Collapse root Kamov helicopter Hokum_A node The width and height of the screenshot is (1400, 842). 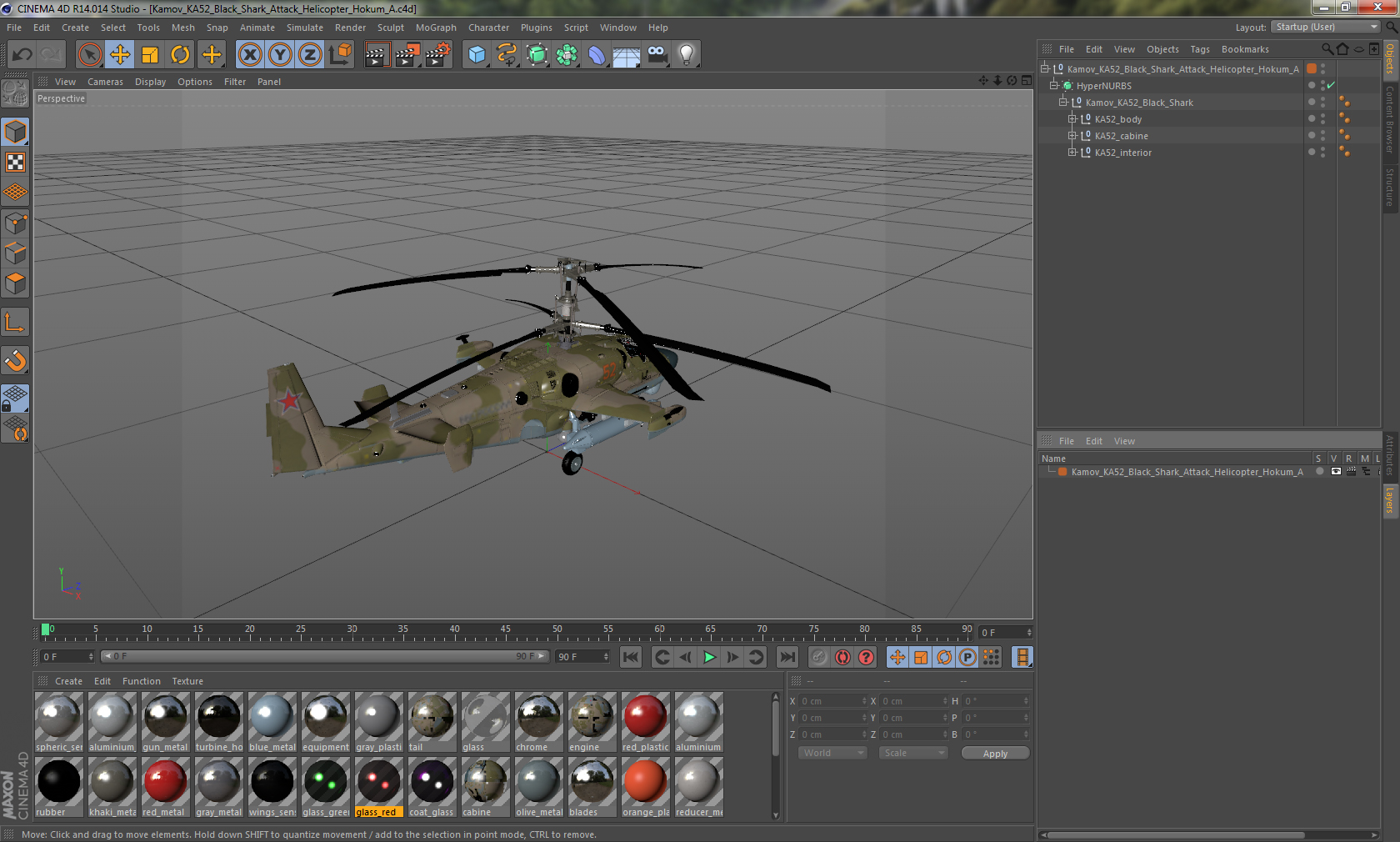coord(1045,69)
